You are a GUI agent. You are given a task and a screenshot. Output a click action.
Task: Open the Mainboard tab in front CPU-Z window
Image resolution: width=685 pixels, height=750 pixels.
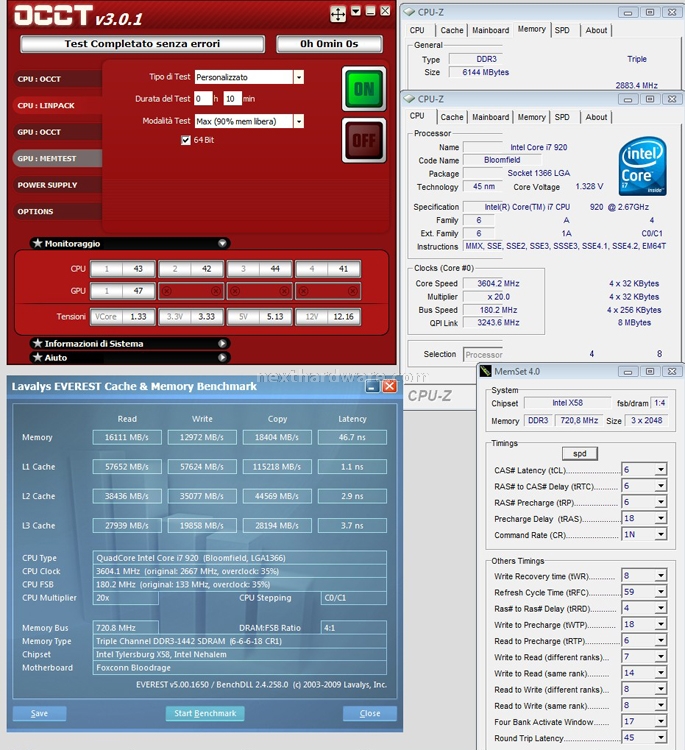491,117
